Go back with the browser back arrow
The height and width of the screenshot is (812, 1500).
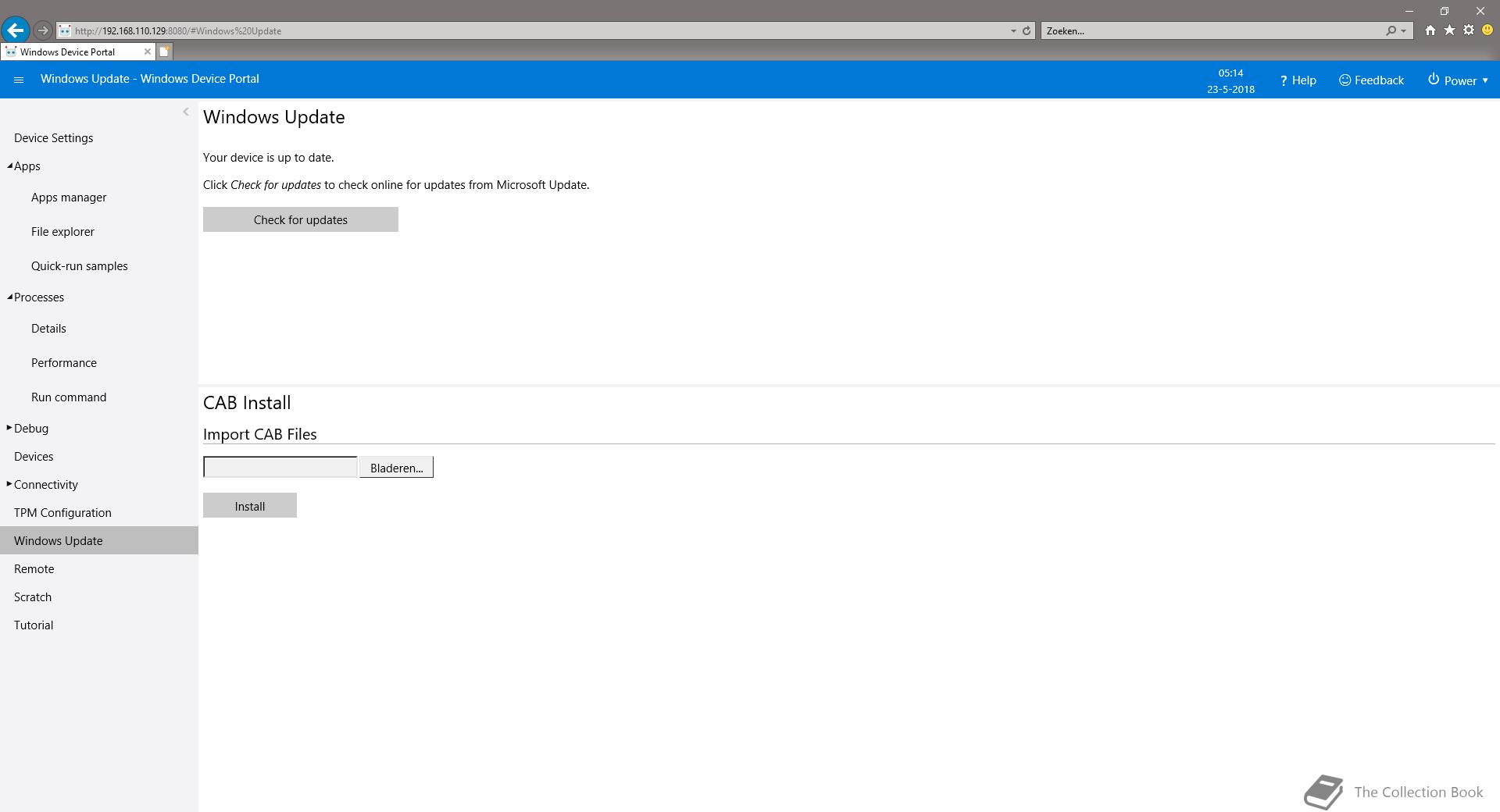point(16,30)
